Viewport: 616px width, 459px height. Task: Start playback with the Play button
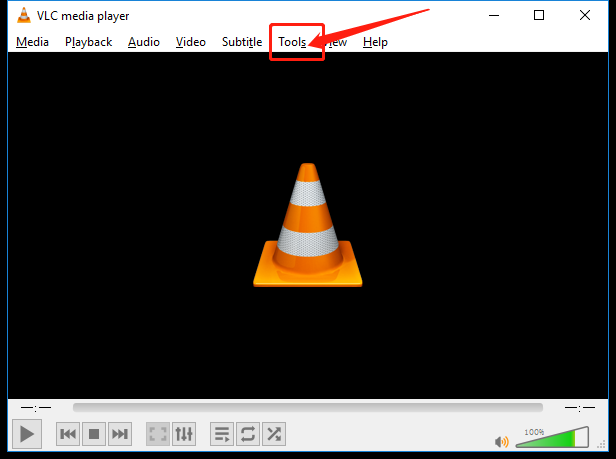27,434
